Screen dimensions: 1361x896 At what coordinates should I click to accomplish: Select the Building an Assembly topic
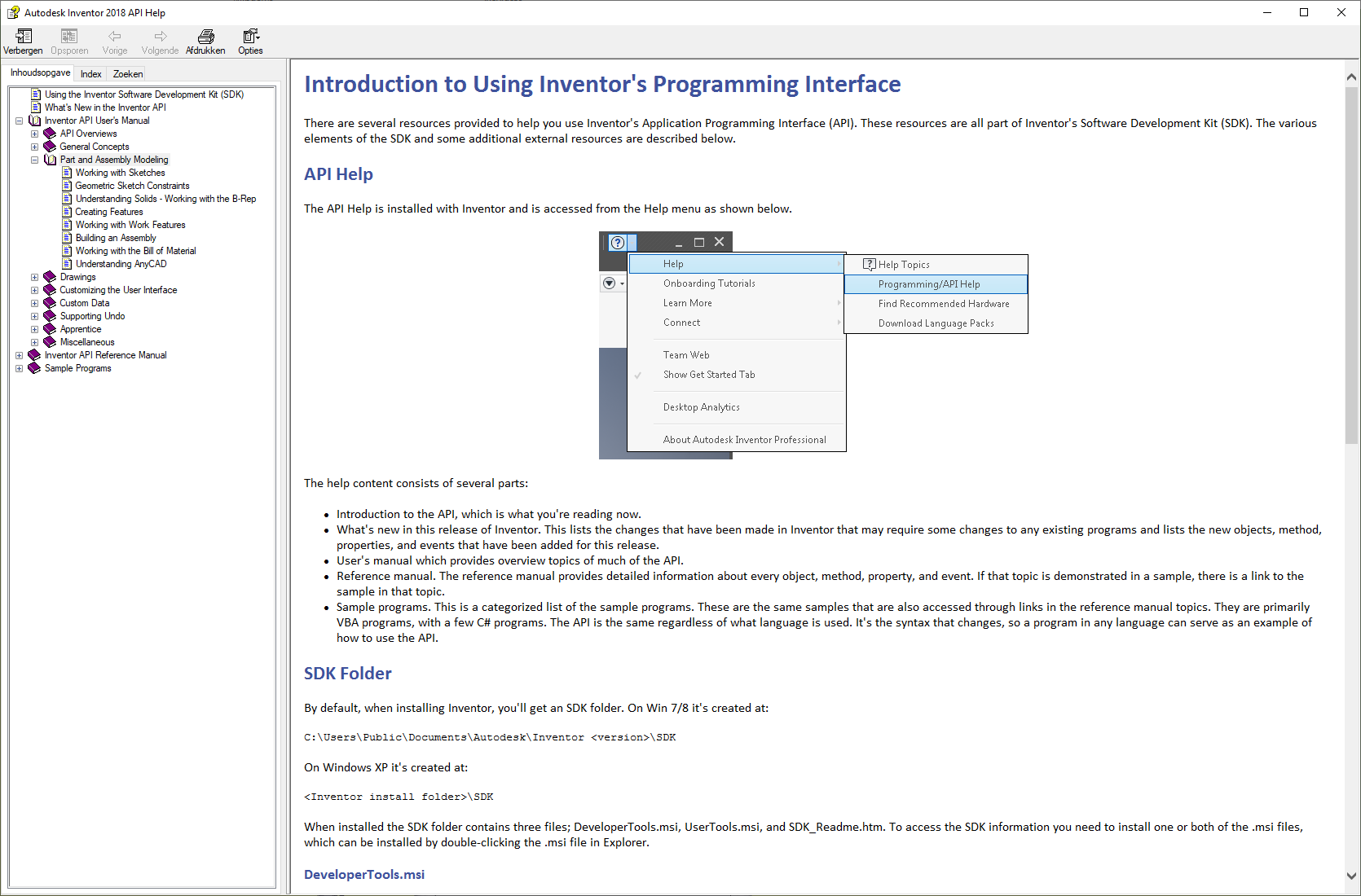(x=116, y=237)
